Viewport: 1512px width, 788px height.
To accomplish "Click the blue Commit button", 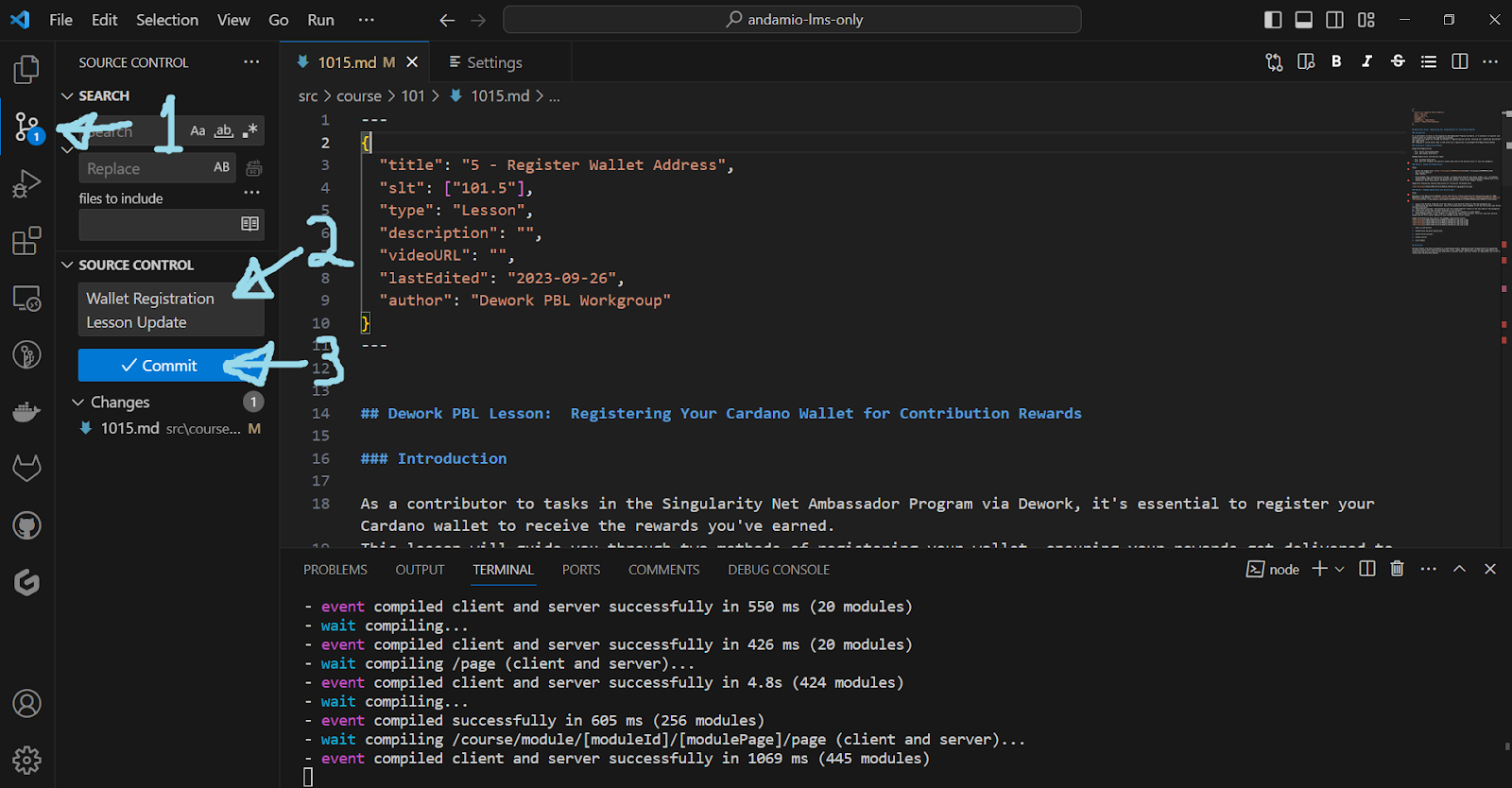I will (x=159, y=366).
